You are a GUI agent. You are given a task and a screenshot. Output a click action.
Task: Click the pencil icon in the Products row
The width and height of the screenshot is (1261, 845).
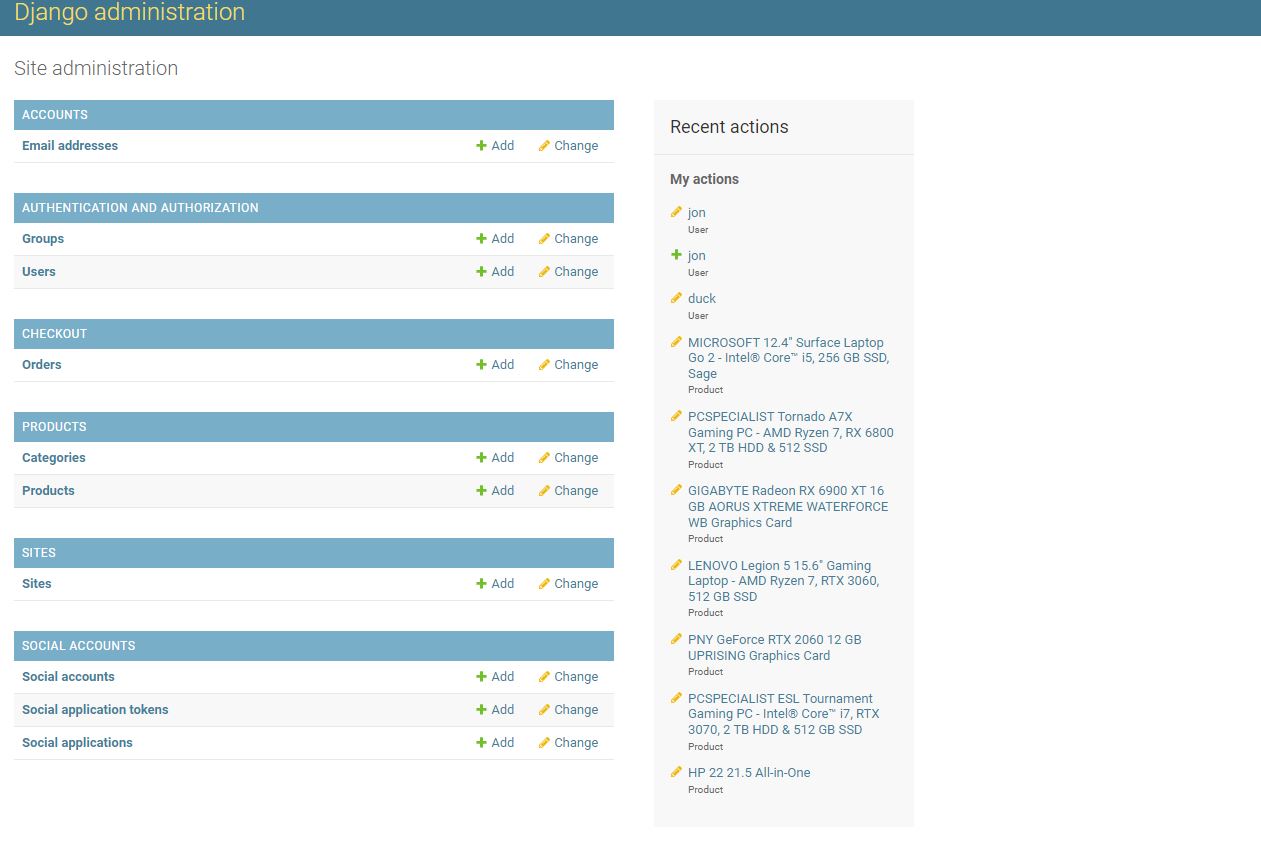(544, 491)
